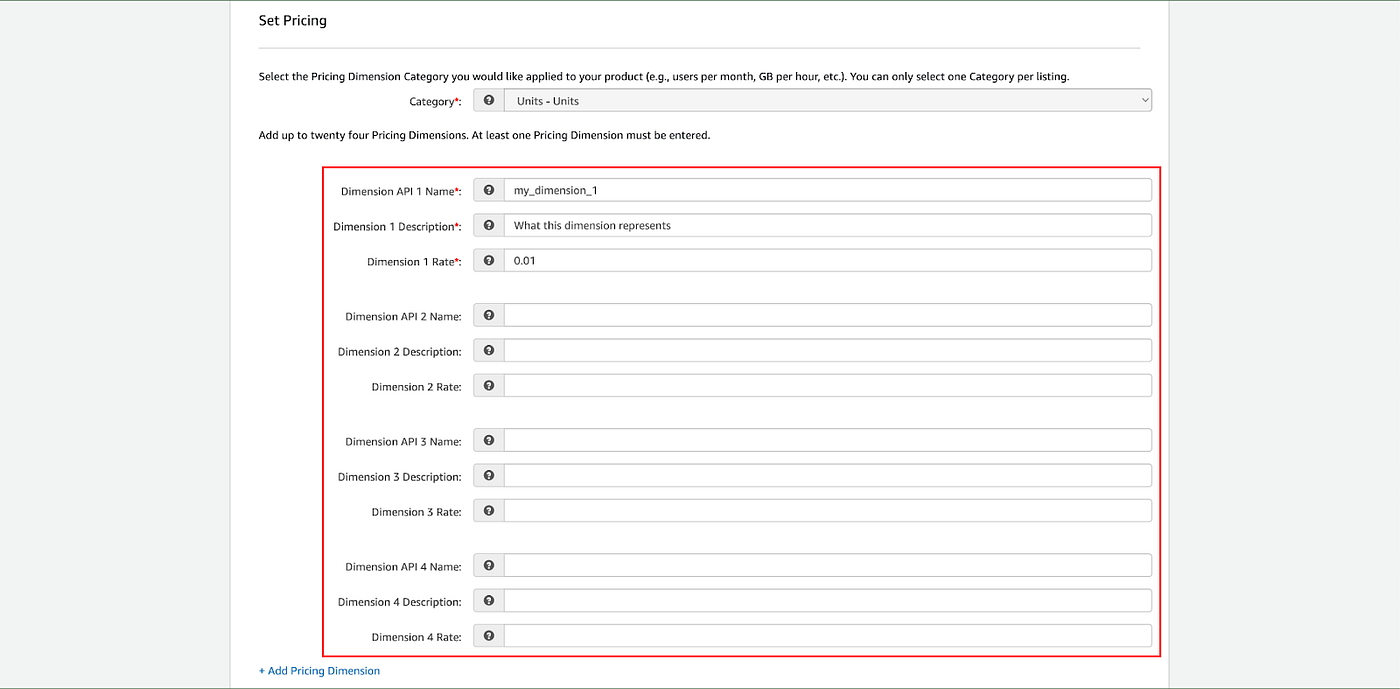This screenshot has width=1400, height=689.
Task: Click help icon for Dimension 1 Description
Action: (x=488, y=225)
